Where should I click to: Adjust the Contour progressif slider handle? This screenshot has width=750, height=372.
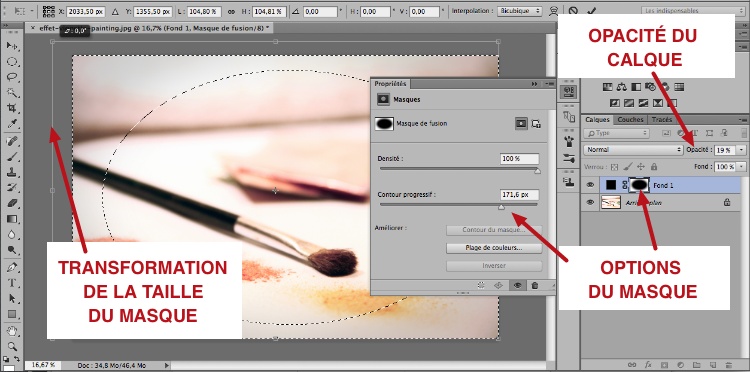pos(501,207)
